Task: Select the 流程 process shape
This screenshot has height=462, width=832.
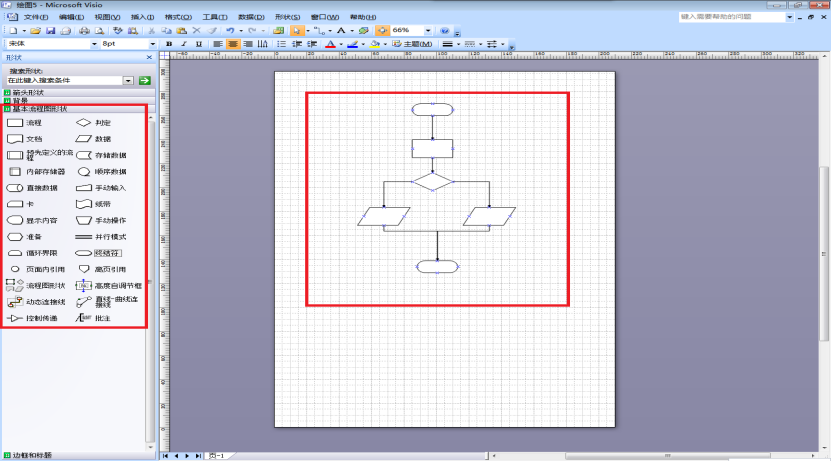Action: coord(24,123)
